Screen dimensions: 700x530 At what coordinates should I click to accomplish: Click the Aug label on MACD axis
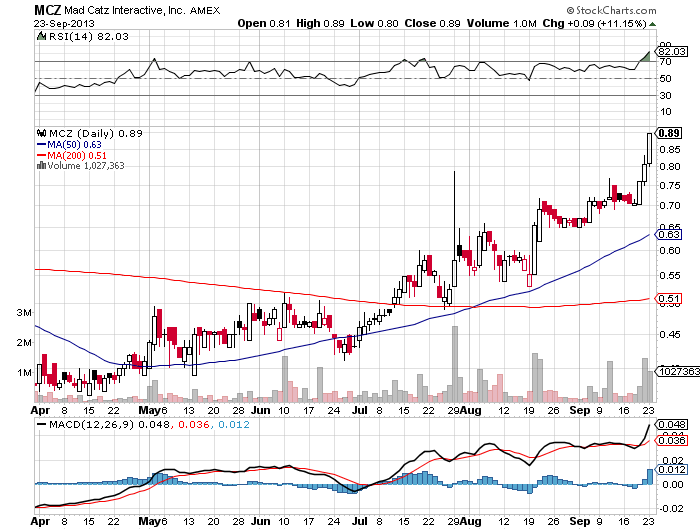(x=471, y=521)
